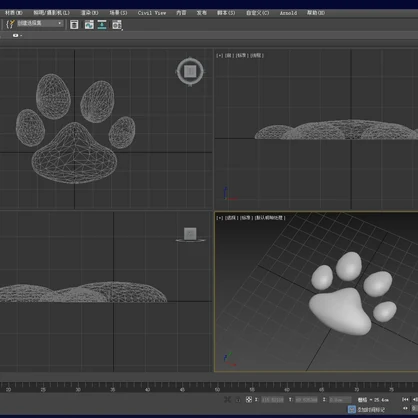This screenshot has width=418, height=418.
Task: Open the 场景(S) menu
Action: tap(118, 13)
